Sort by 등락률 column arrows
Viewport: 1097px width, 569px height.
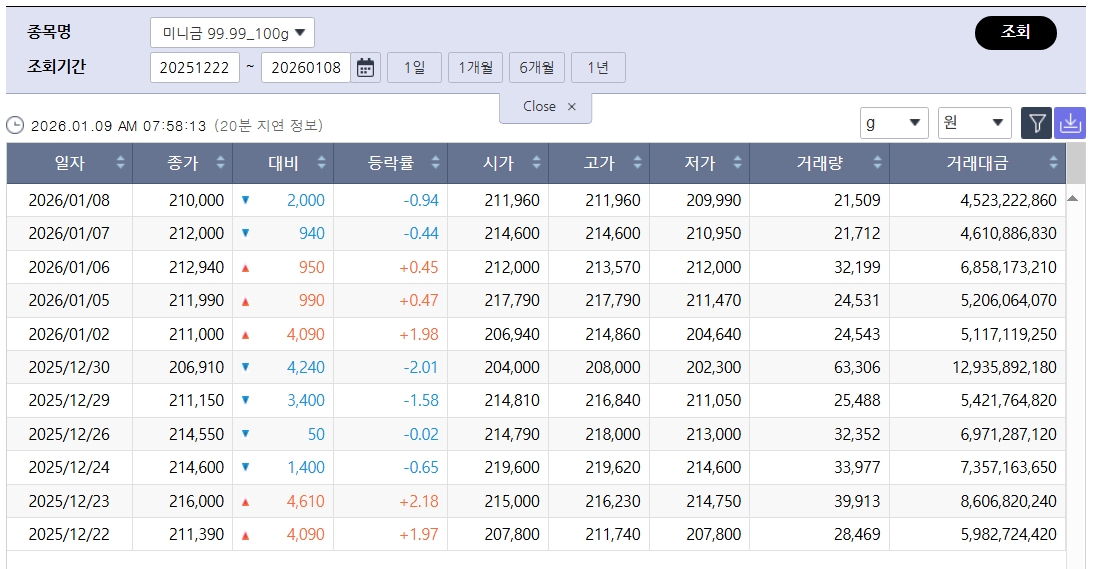tap(434, 163)
